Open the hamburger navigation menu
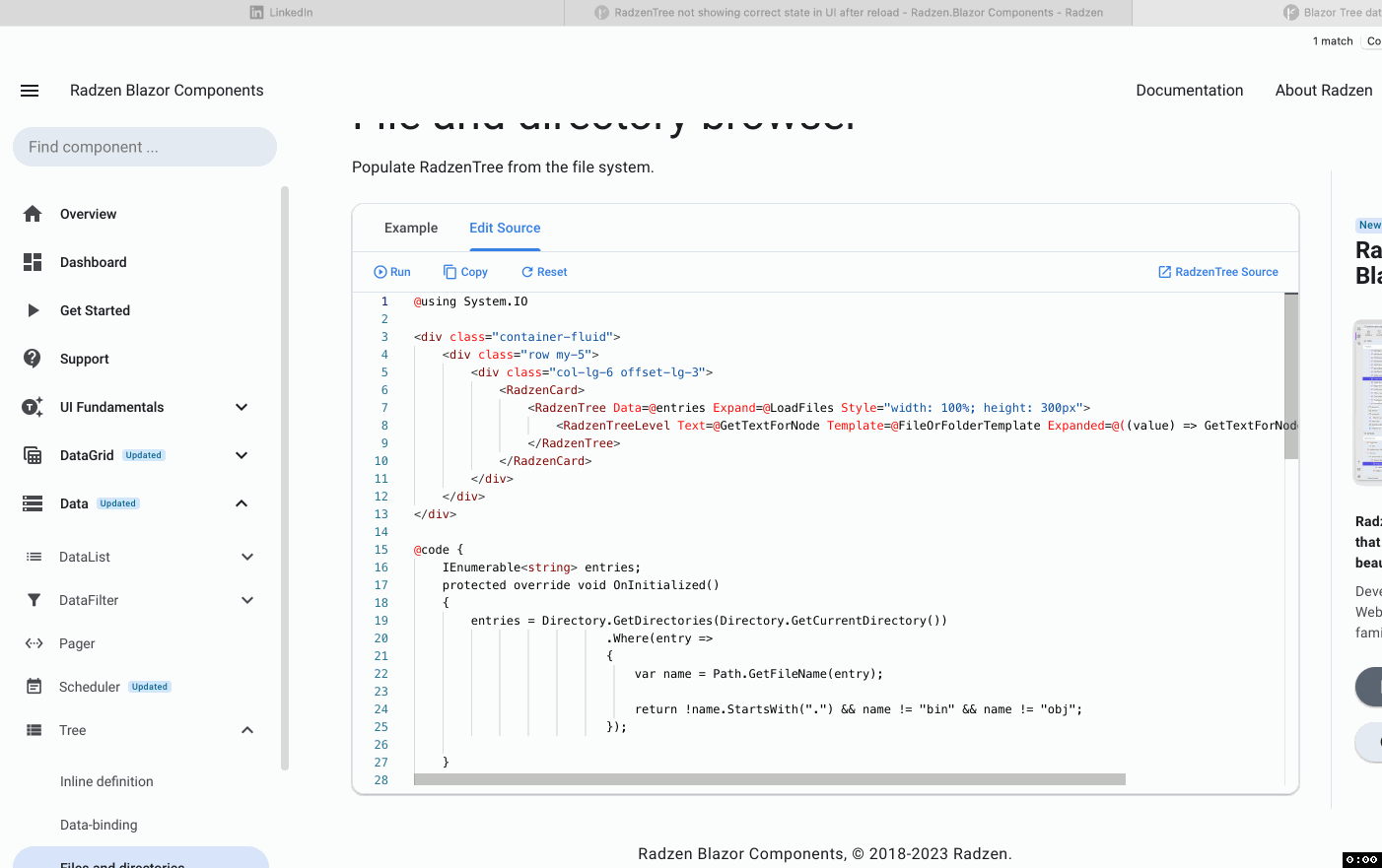 click(30, 91)
